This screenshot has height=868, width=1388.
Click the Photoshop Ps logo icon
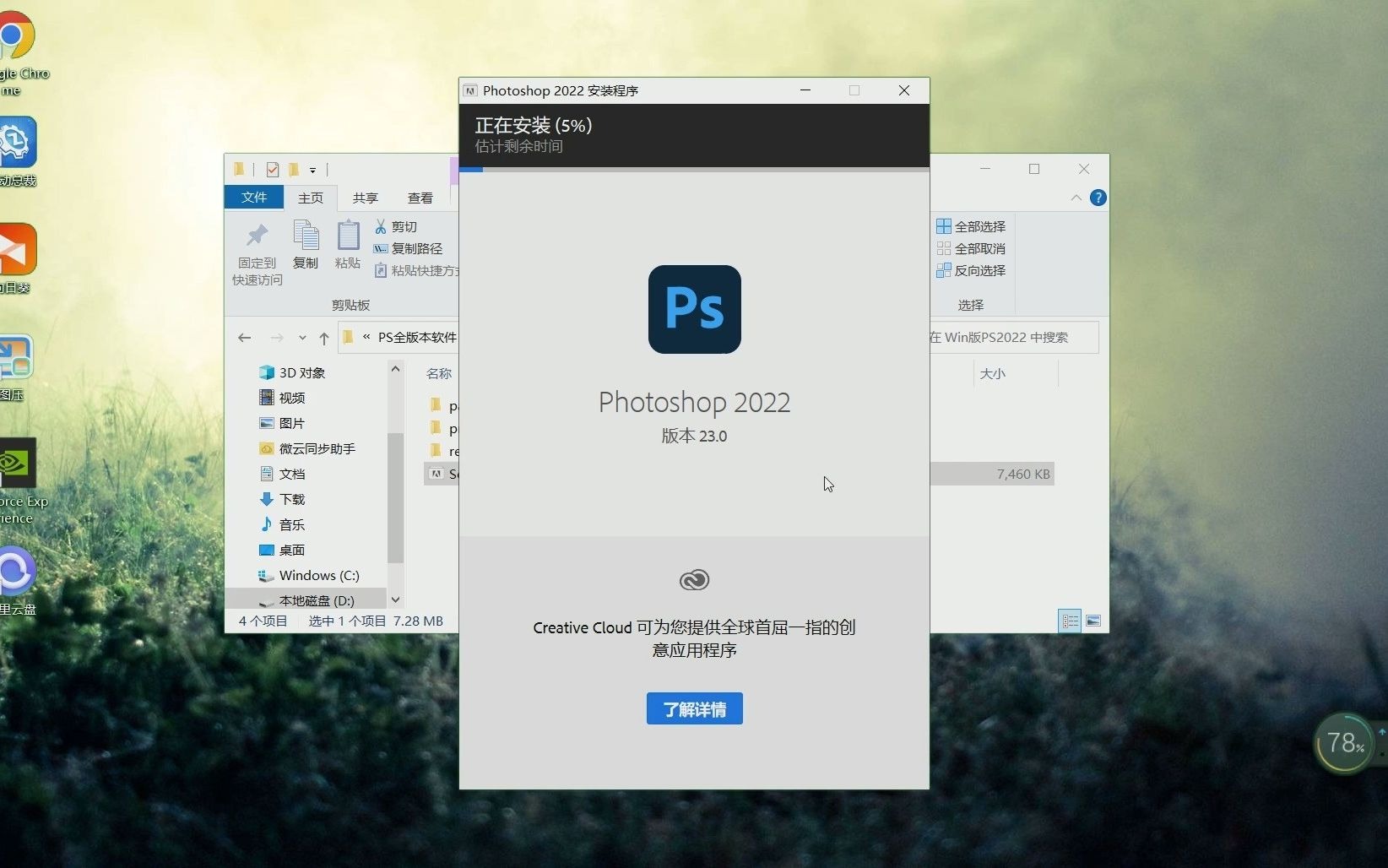[x=694, y=309]
